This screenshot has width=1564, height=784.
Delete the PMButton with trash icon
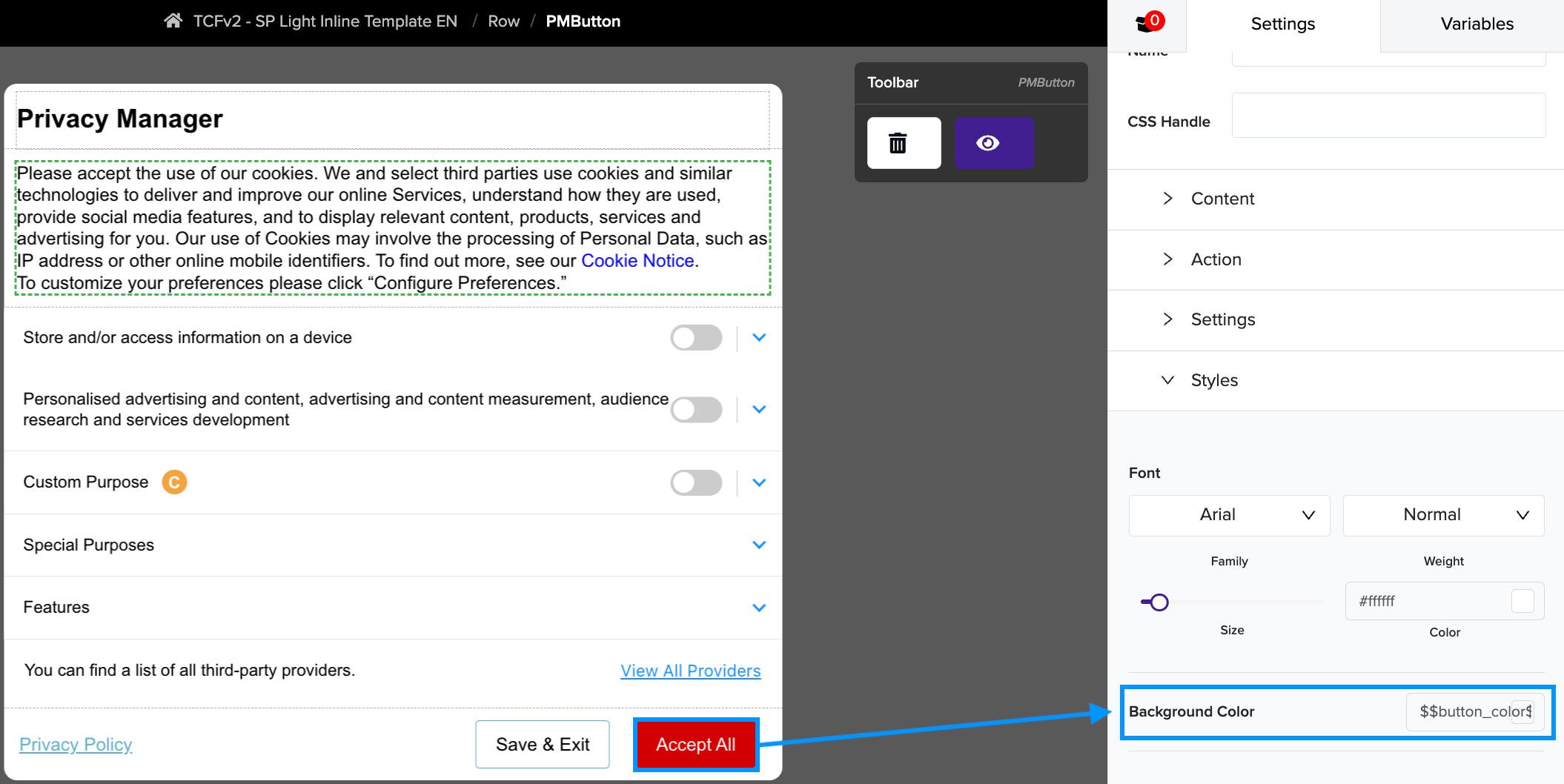tap(904, 143)
